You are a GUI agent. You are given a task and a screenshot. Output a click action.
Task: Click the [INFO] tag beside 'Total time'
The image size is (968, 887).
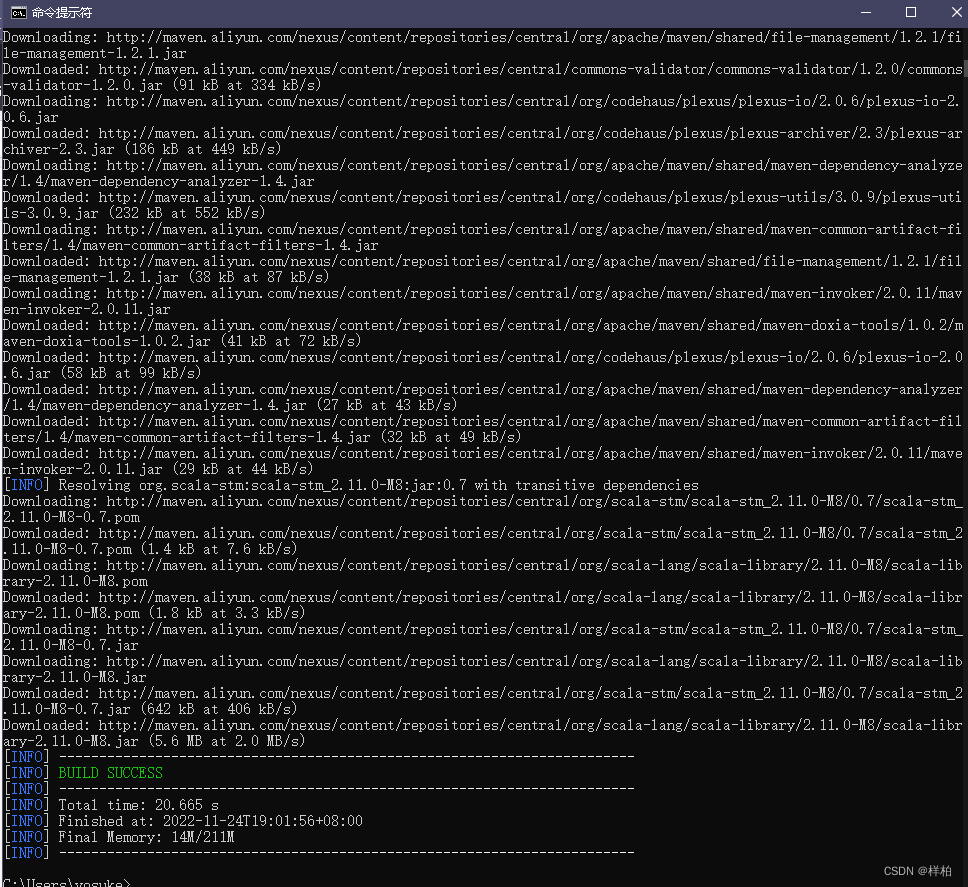27,805
